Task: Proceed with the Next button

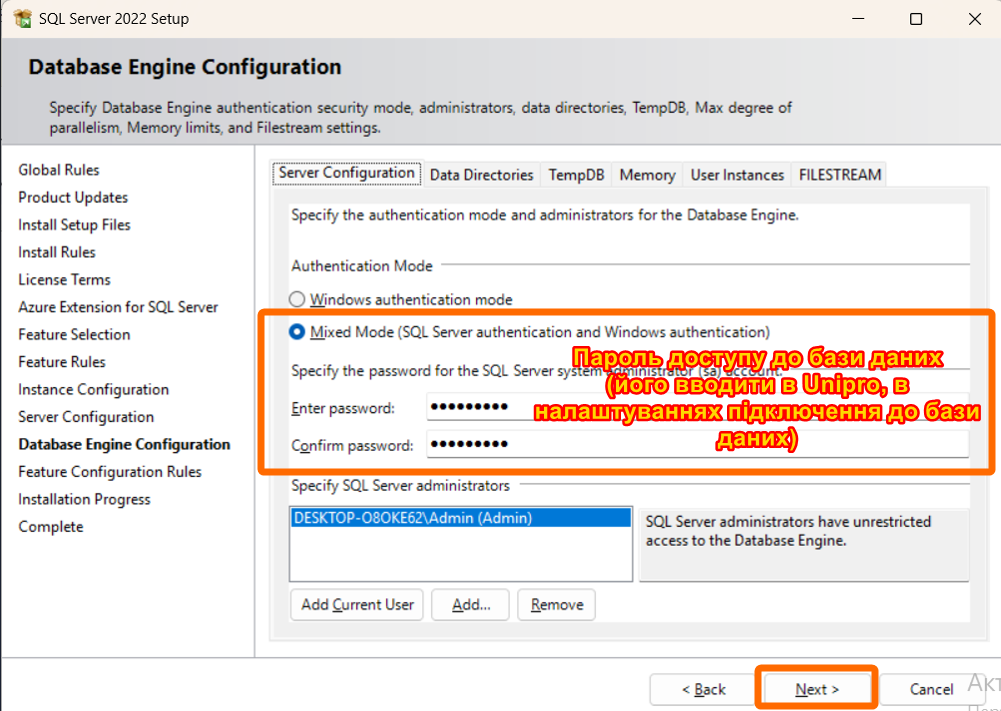Action: click(x=816, y=689)
